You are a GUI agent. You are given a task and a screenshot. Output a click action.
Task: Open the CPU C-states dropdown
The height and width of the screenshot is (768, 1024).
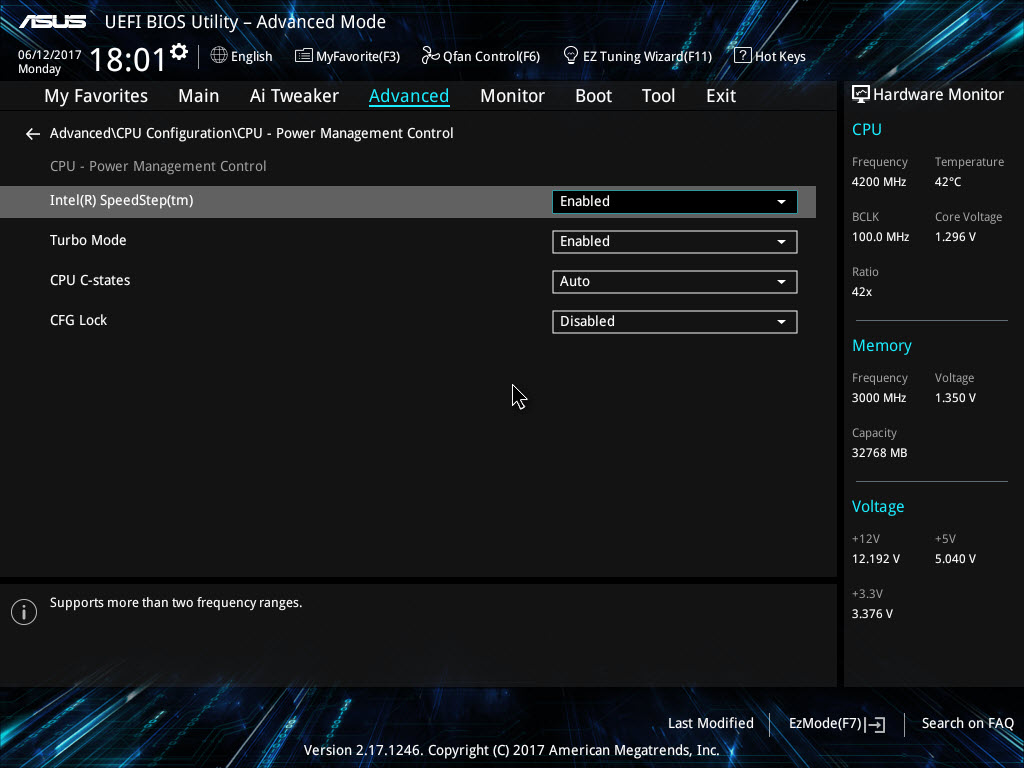[x=675, y=281]
